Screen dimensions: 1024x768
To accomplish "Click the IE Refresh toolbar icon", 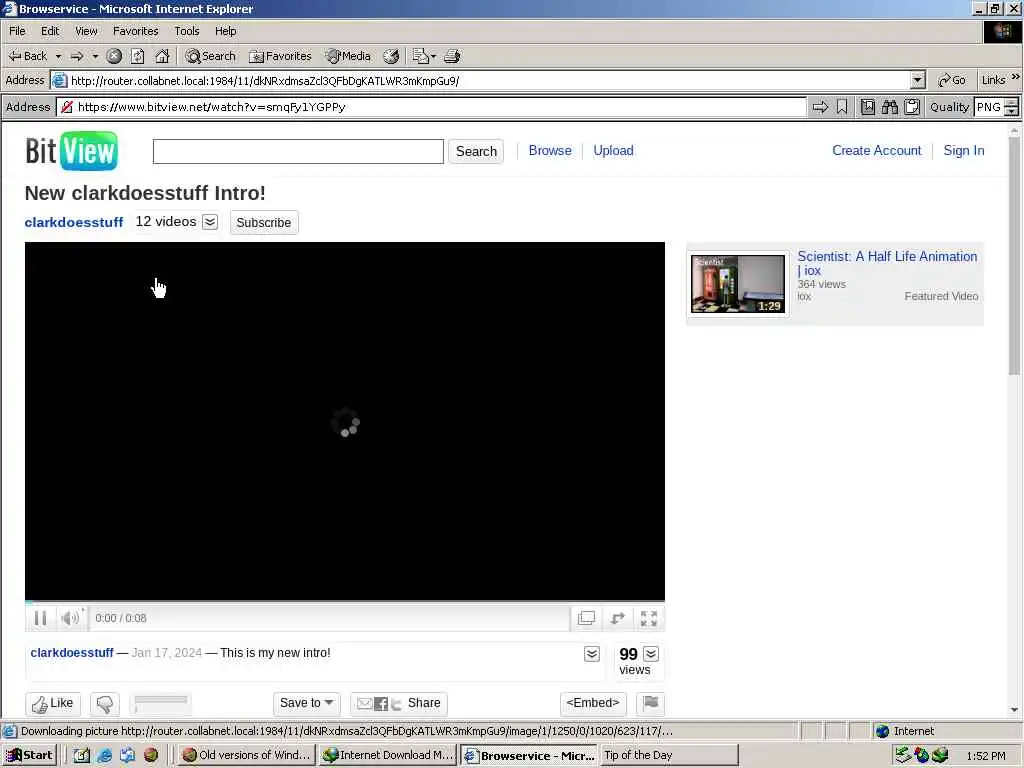I will tap(137, 56).
